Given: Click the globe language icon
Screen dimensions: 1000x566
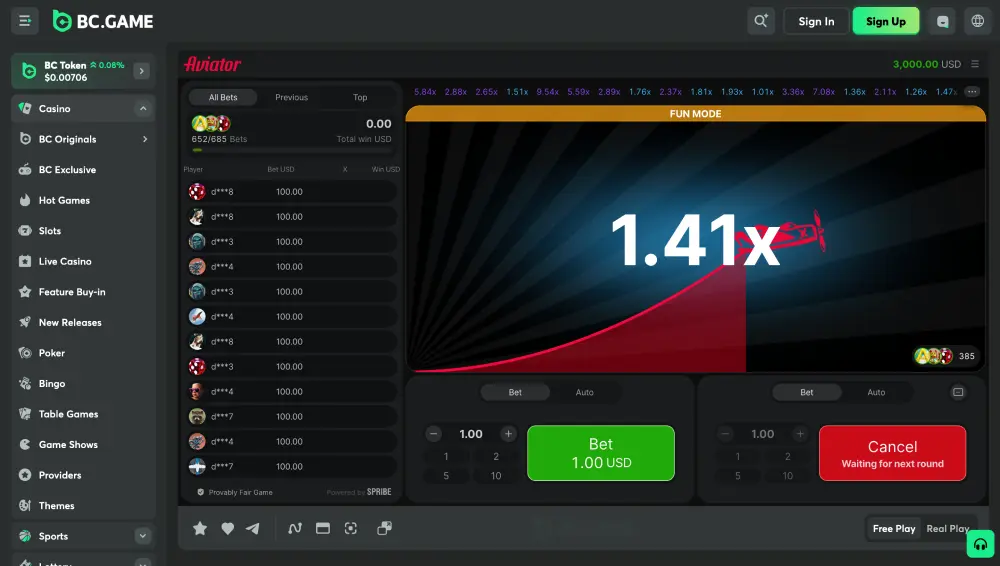Looking at the screenshot, I should 977,21.
